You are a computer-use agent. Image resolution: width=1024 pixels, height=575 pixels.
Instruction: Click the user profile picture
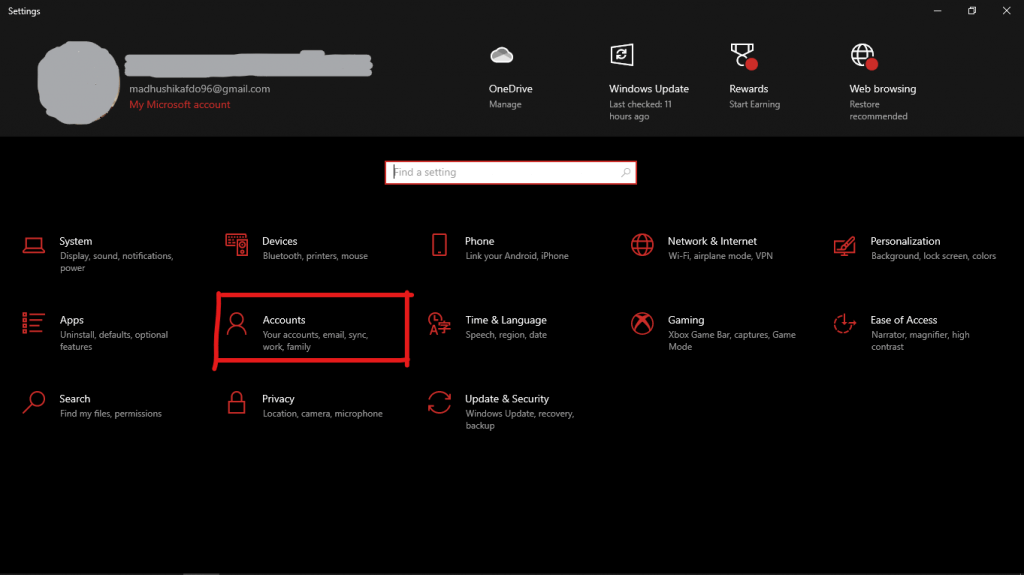78,83
